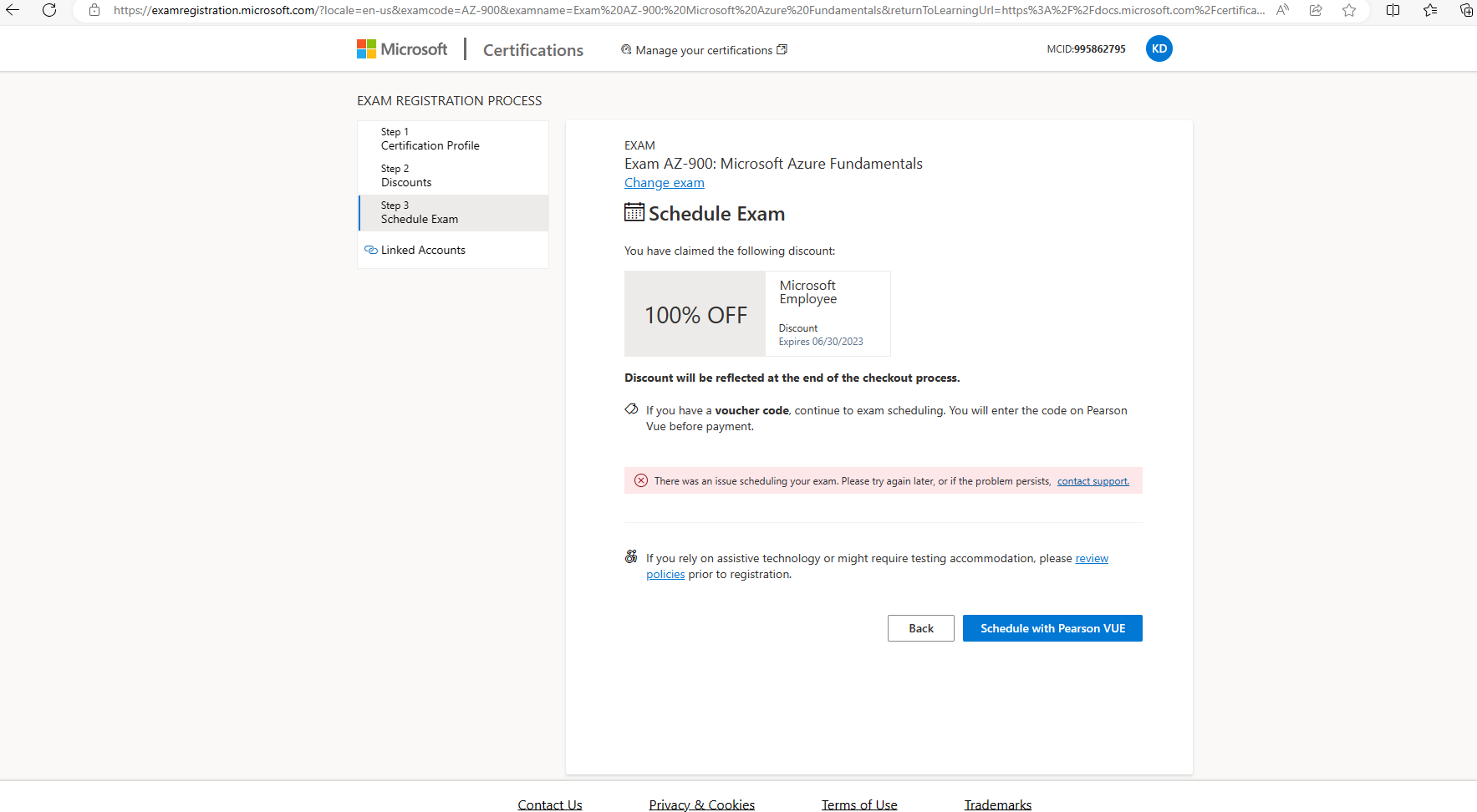Click the red error circle icon

(641, 480)
